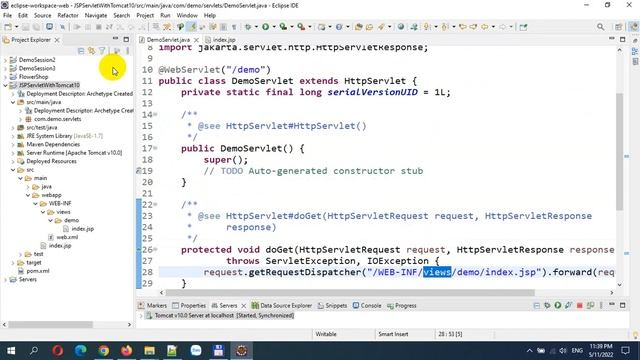Switch to the index.jsp editor tab
The width and height of the screenshot is (640, 360).
(x=220, y=40)
